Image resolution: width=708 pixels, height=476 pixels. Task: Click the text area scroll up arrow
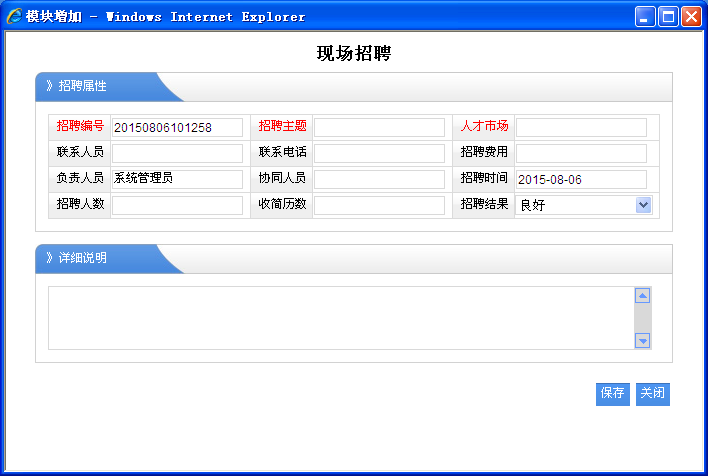[643, 295]
